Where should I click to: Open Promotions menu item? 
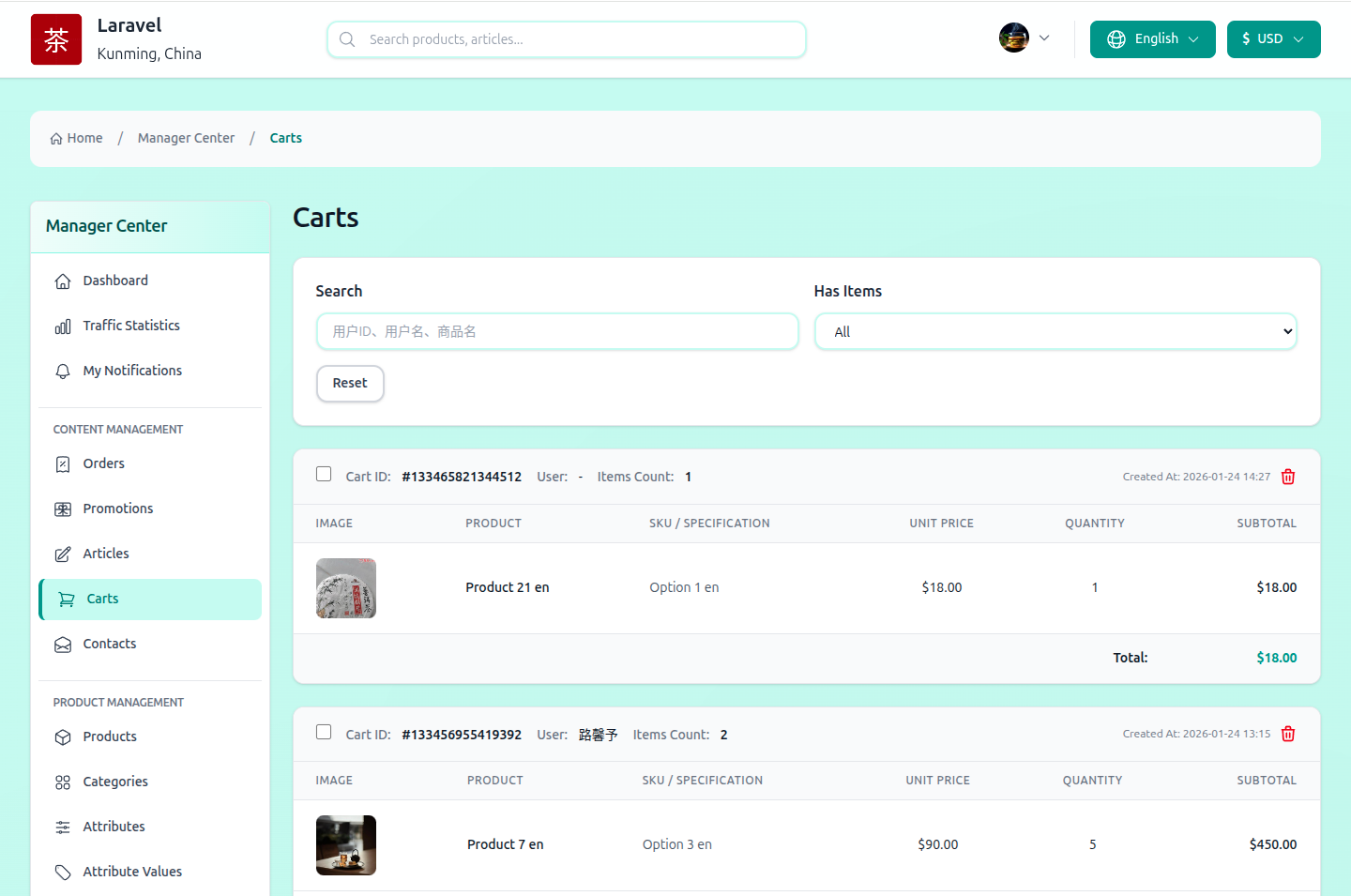click(x=150, y=509)
